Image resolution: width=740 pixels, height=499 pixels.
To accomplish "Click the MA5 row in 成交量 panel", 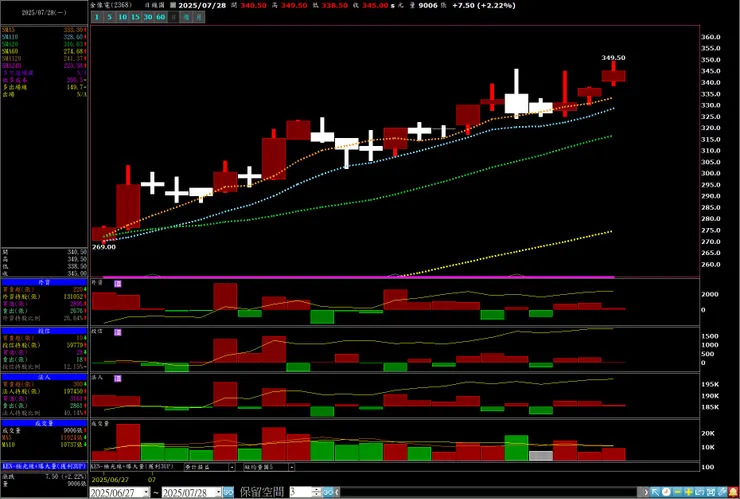I will 44,438.
